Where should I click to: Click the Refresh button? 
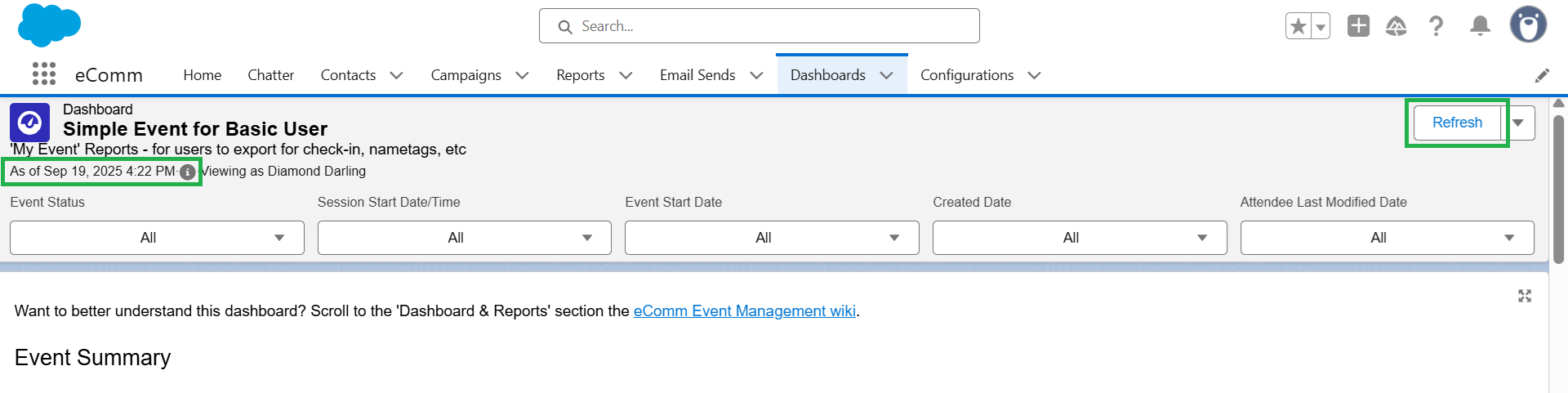click(1457, 123)
